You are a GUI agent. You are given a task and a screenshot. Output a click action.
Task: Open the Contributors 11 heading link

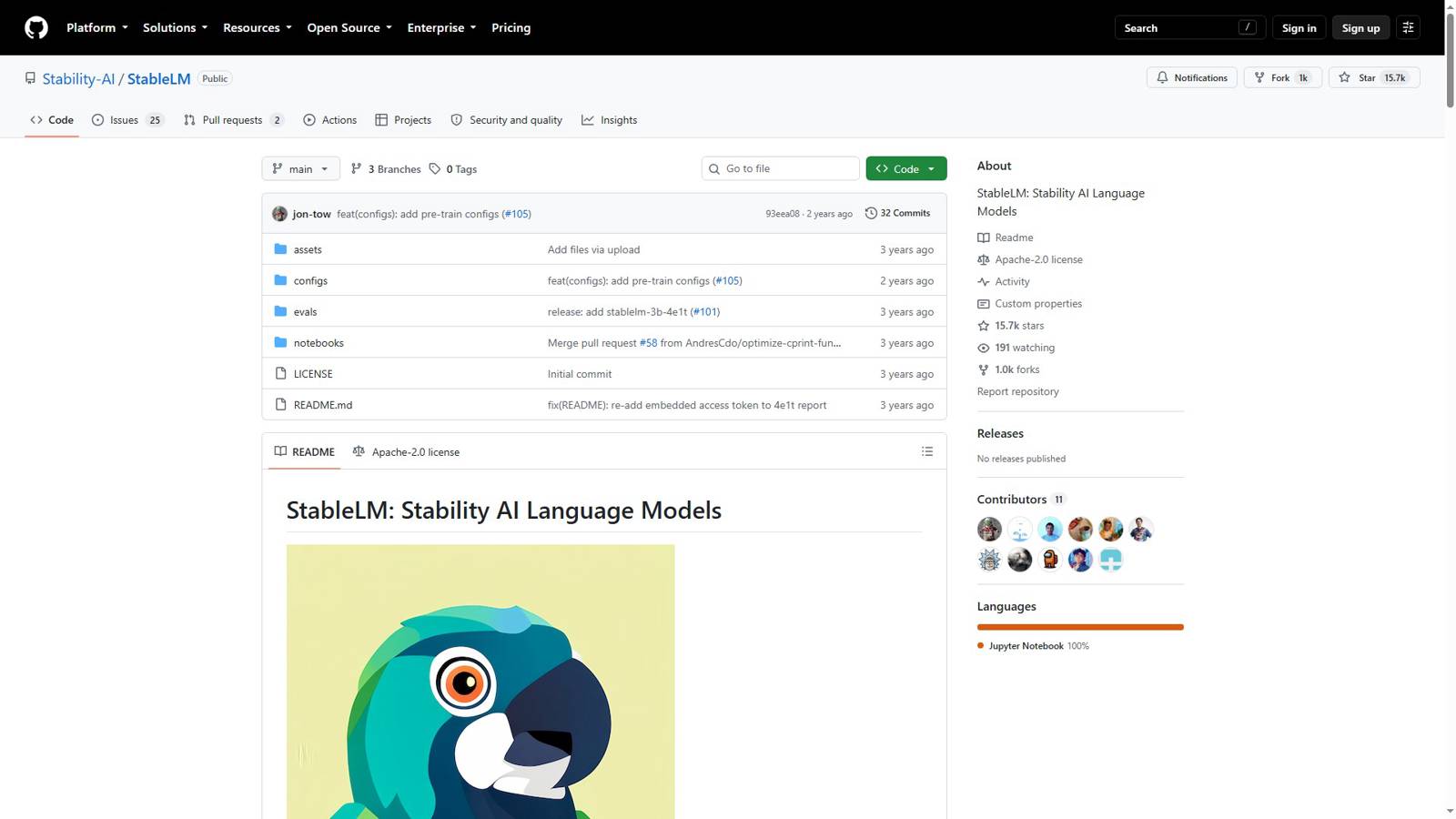[1021, 499]
